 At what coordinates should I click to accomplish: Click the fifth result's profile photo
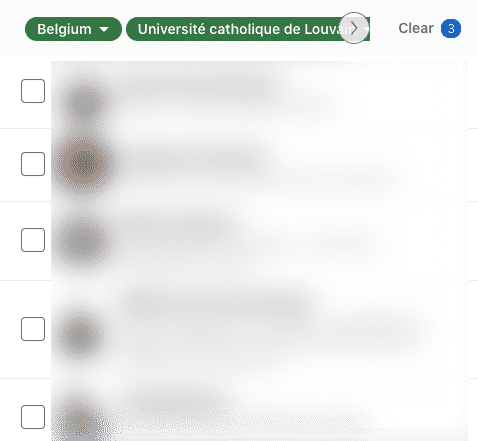click(79, 423)
